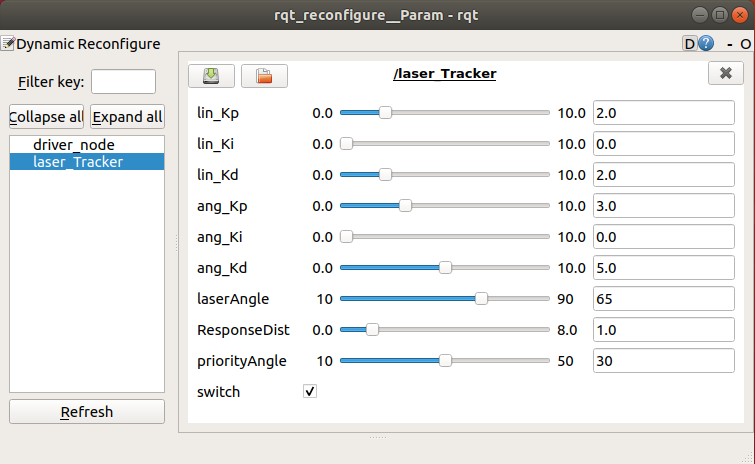The height and width of the screenshot is (464, 755).
Task: Close the /laser_Tracker parameter panel
Action: click(x=726, y=73)
